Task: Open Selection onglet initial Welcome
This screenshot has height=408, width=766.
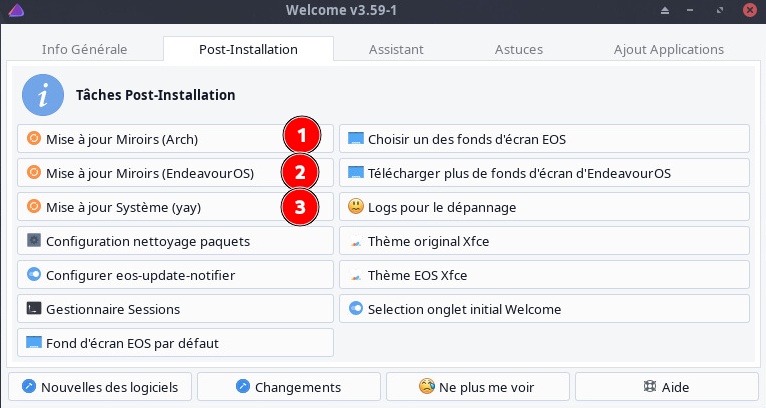Action: tap(544, 309)
